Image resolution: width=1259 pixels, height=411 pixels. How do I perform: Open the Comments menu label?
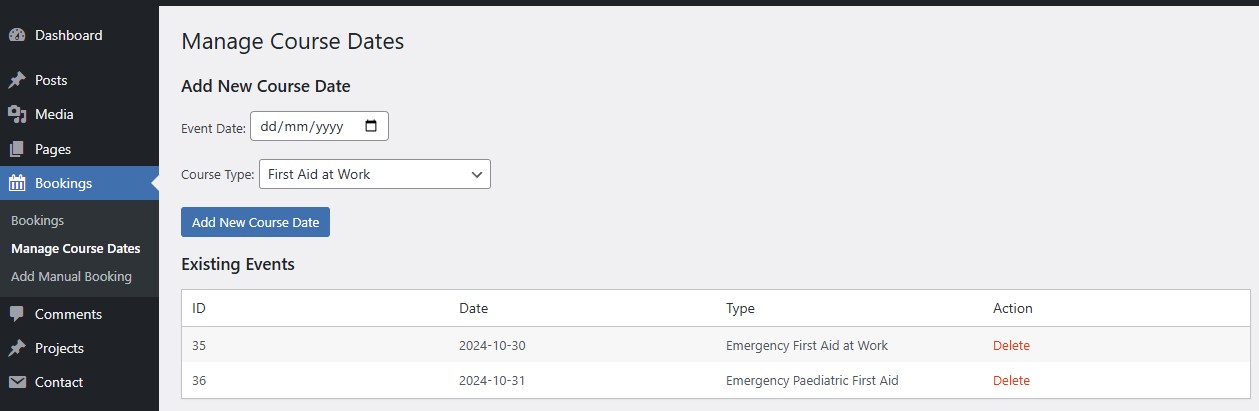pyautogui.click(x=68, y=314)
